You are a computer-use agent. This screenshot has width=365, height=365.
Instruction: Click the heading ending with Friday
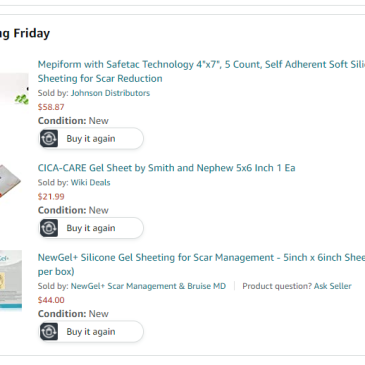pyautogui.click(x=25, y=33)
